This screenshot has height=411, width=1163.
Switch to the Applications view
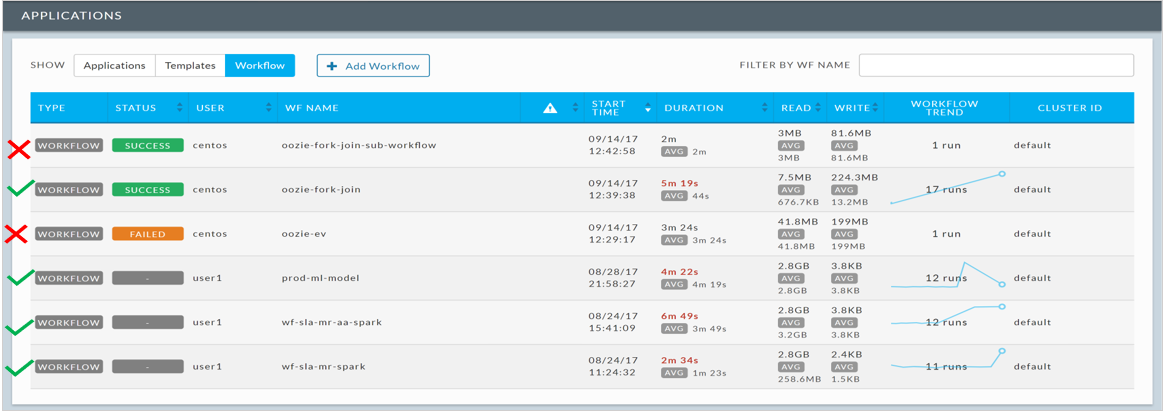tap(114, 66)
